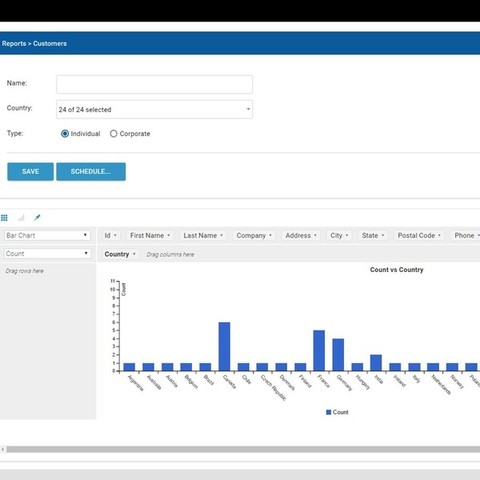Click the Name input field
This screenshot has width=480, height=480.
tap(154, 84)
